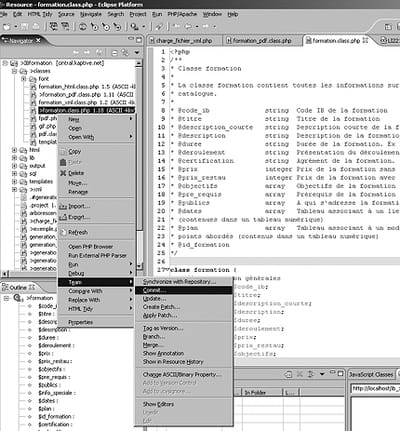Open the HTML Tidy menu in menu bar
The width and height of the screenshot is (400, 431).
tap(40, 14)
